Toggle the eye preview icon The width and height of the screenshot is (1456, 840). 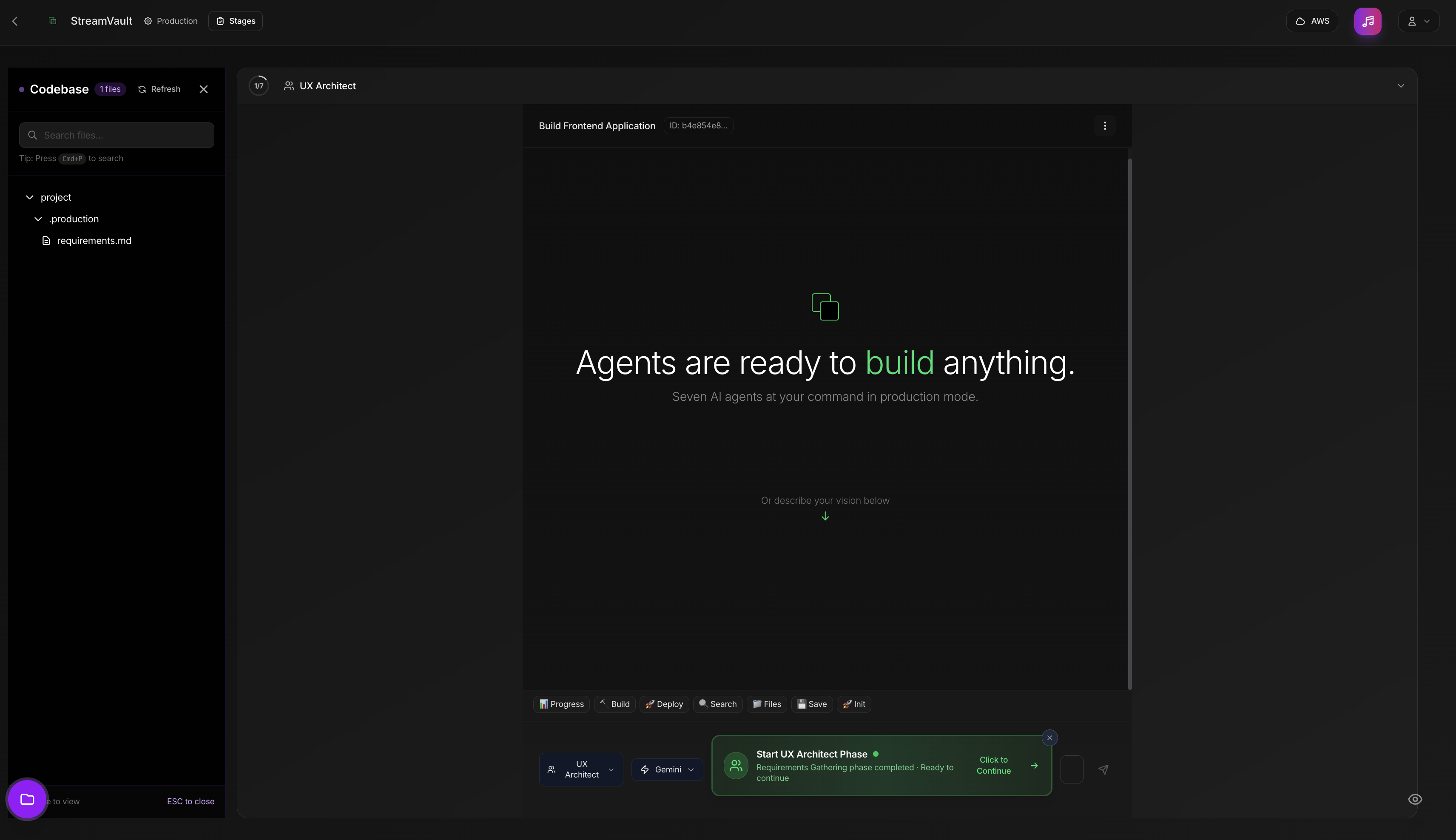click(x=1414, y=799)
